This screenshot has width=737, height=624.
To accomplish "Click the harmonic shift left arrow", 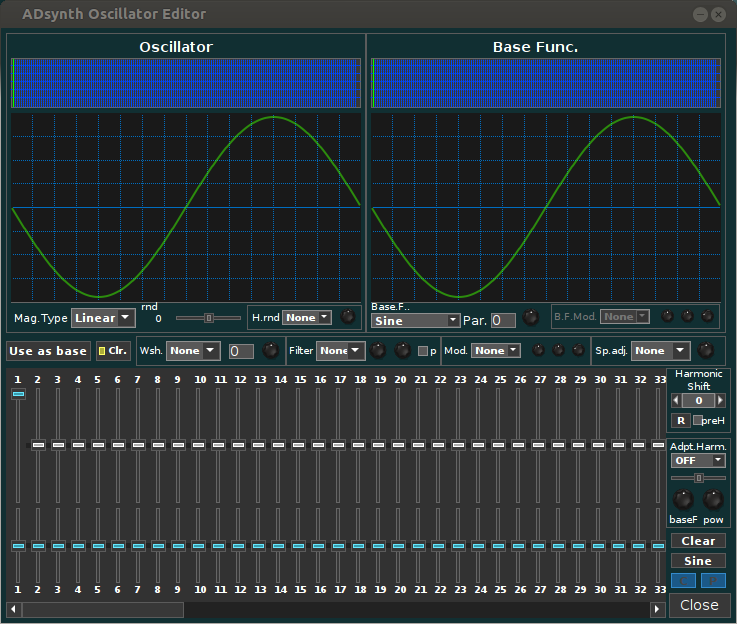I will pos(676,400).
